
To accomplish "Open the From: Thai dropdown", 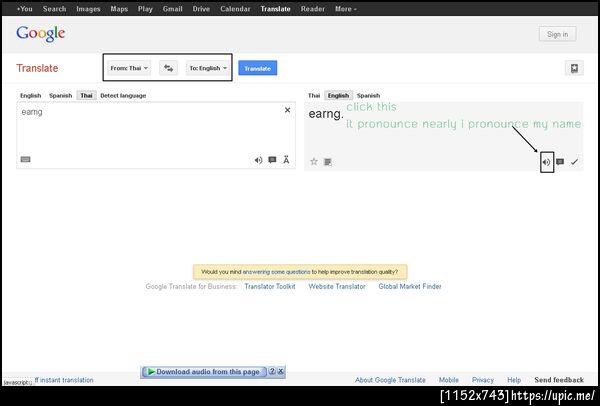I will coord(129,68).
